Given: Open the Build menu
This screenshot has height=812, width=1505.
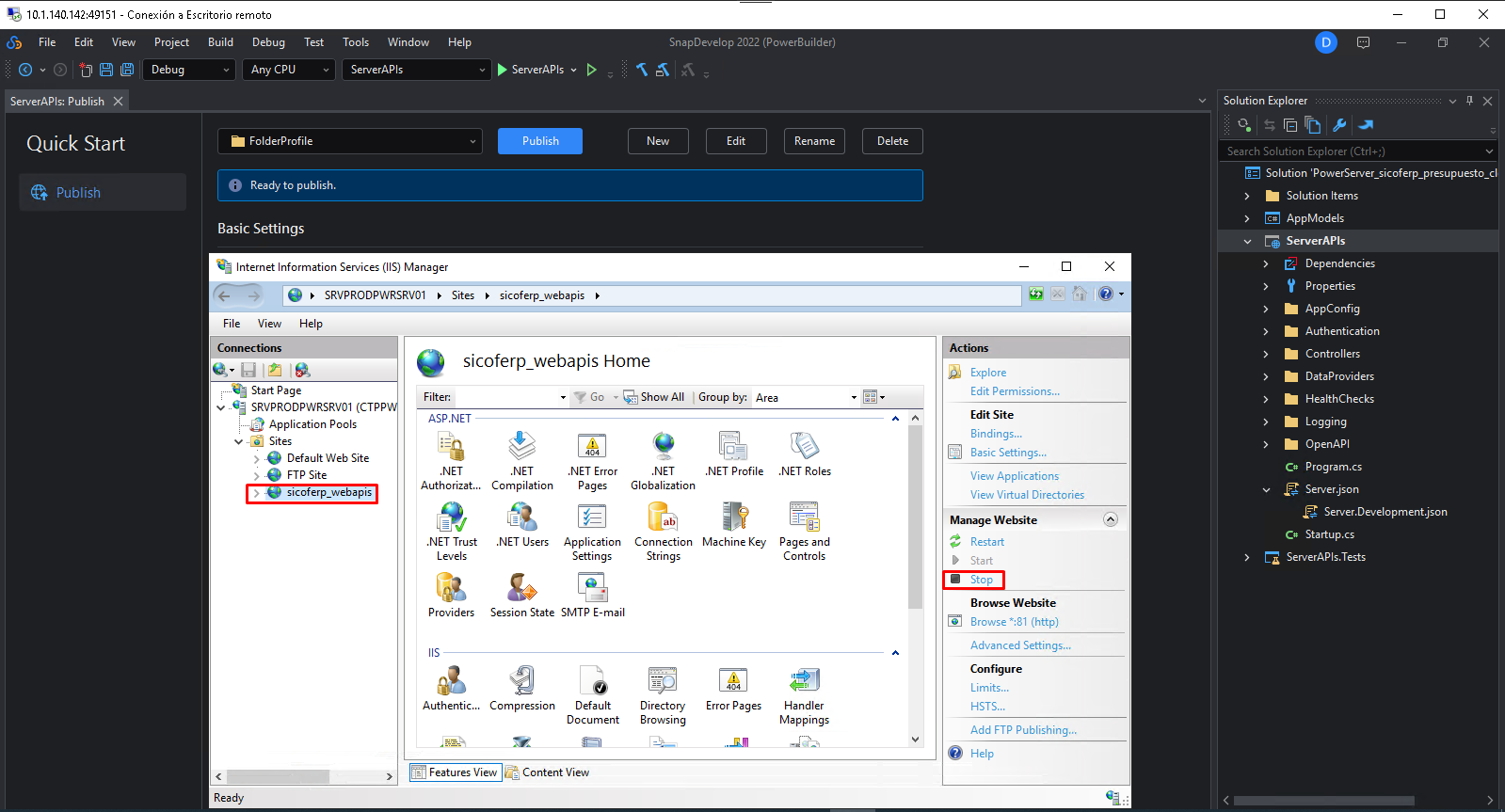Looking at the screenshot, I should (220, 42).
